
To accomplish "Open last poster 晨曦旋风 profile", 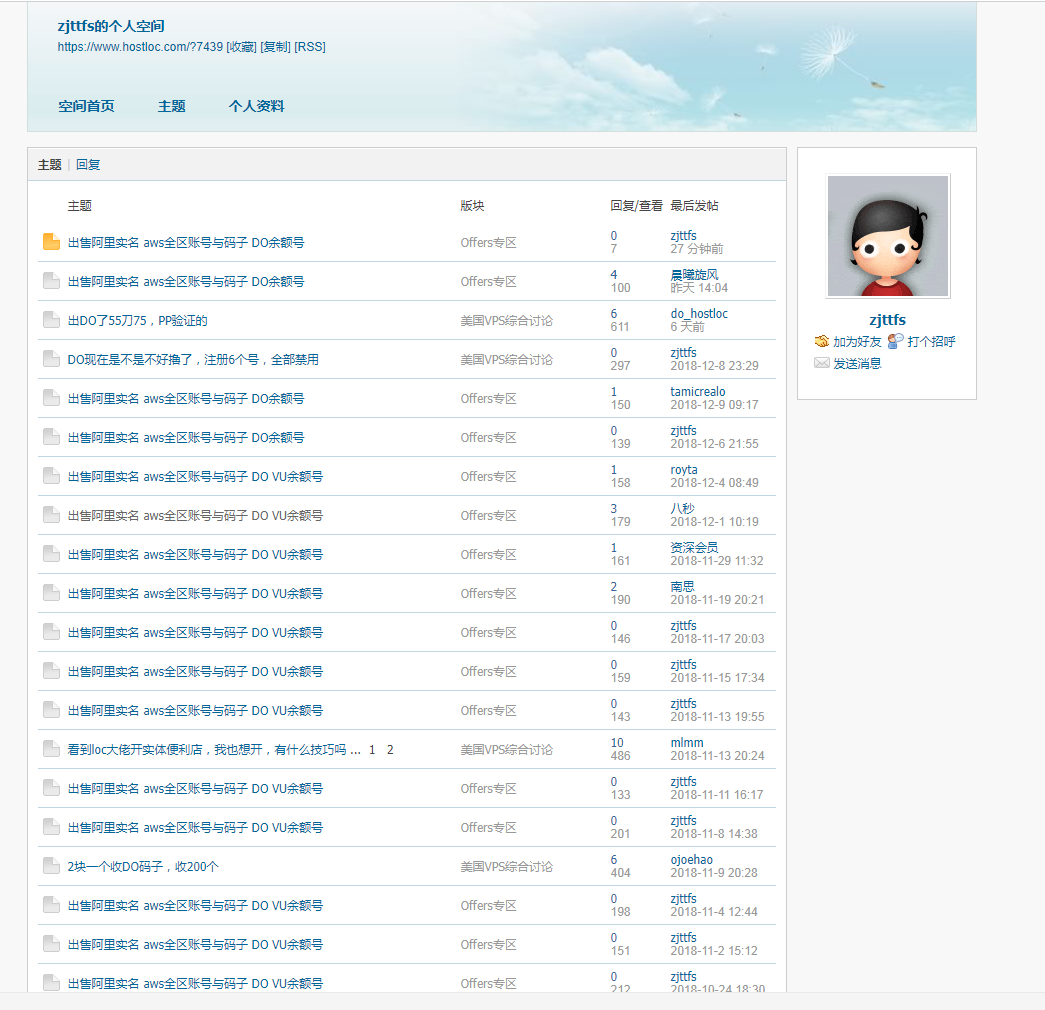I will tap(694, 275).
